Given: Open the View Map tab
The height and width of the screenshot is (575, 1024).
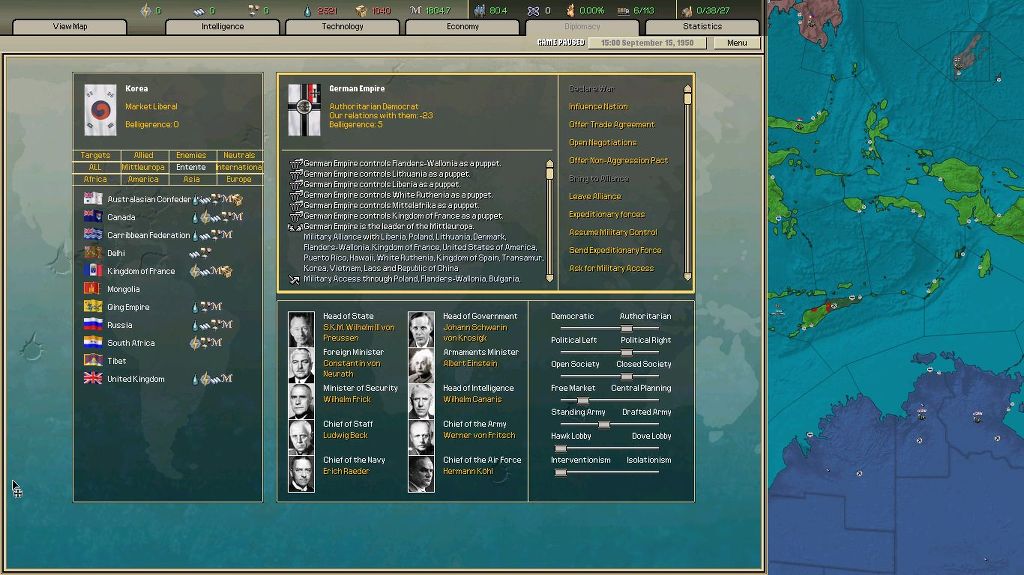Looking at the screenshot, I should [x=70, y=27].
